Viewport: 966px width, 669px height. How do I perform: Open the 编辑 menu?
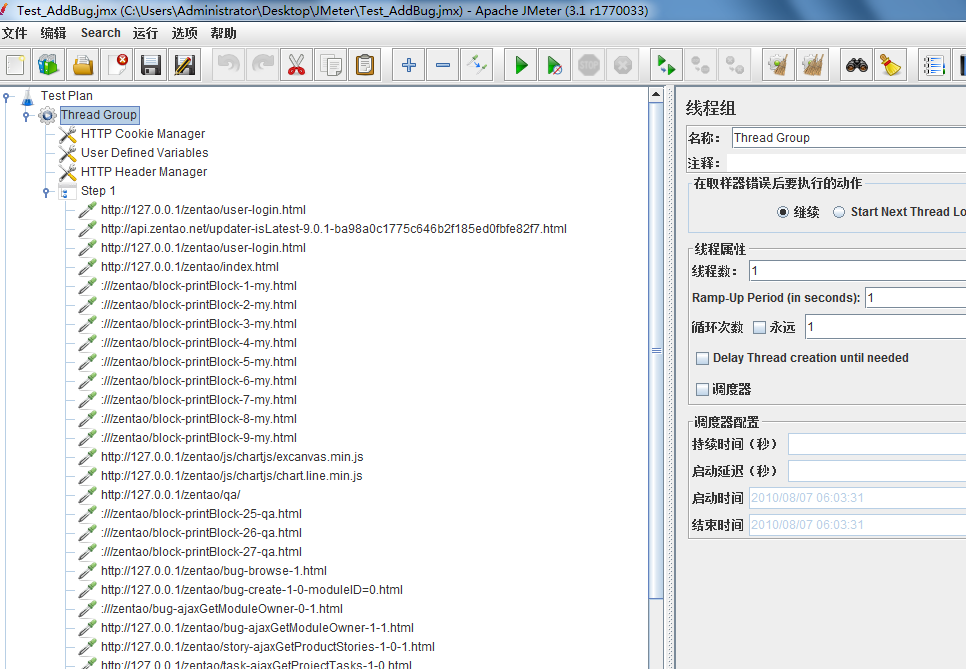click(53, 33)
